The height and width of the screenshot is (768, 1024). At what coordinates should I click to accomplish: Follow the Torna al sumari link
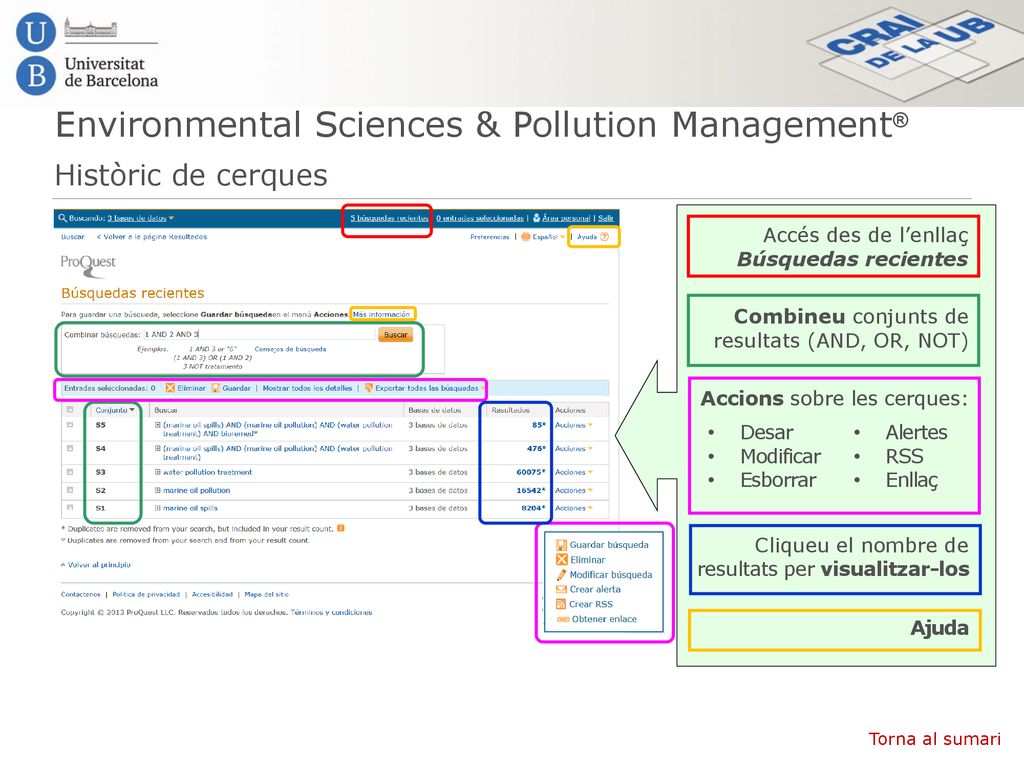click(934, 739)
